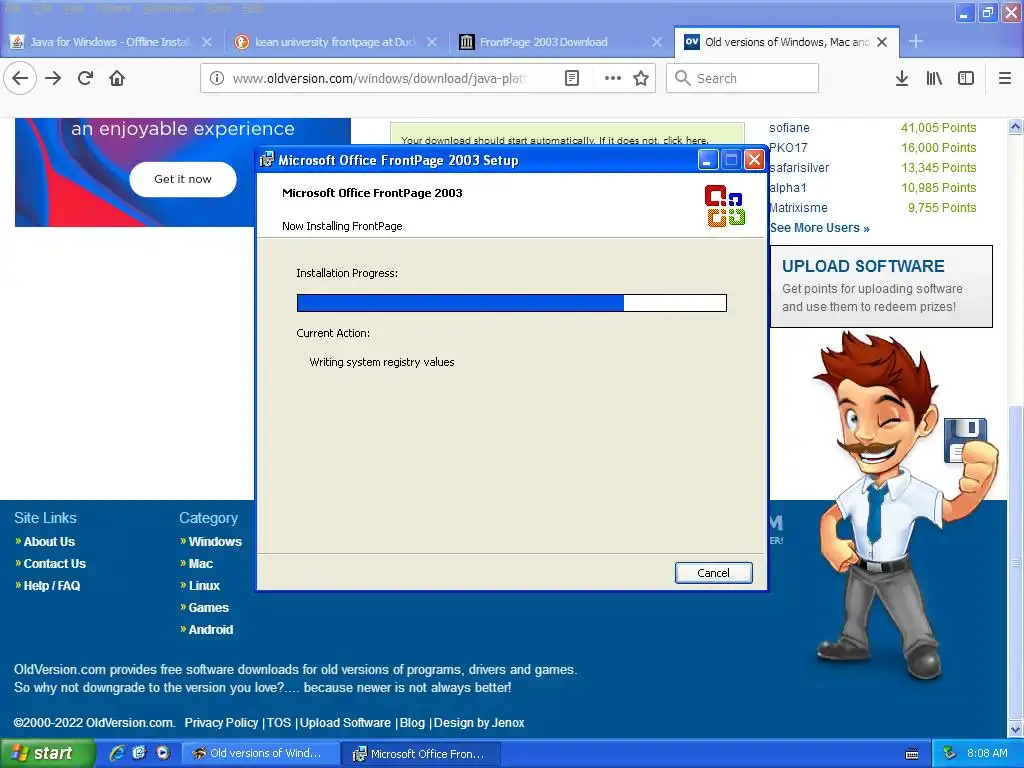Switch to Microsoft Office Fron... taskbar button

pyautogui.click(x=421, y=754)
